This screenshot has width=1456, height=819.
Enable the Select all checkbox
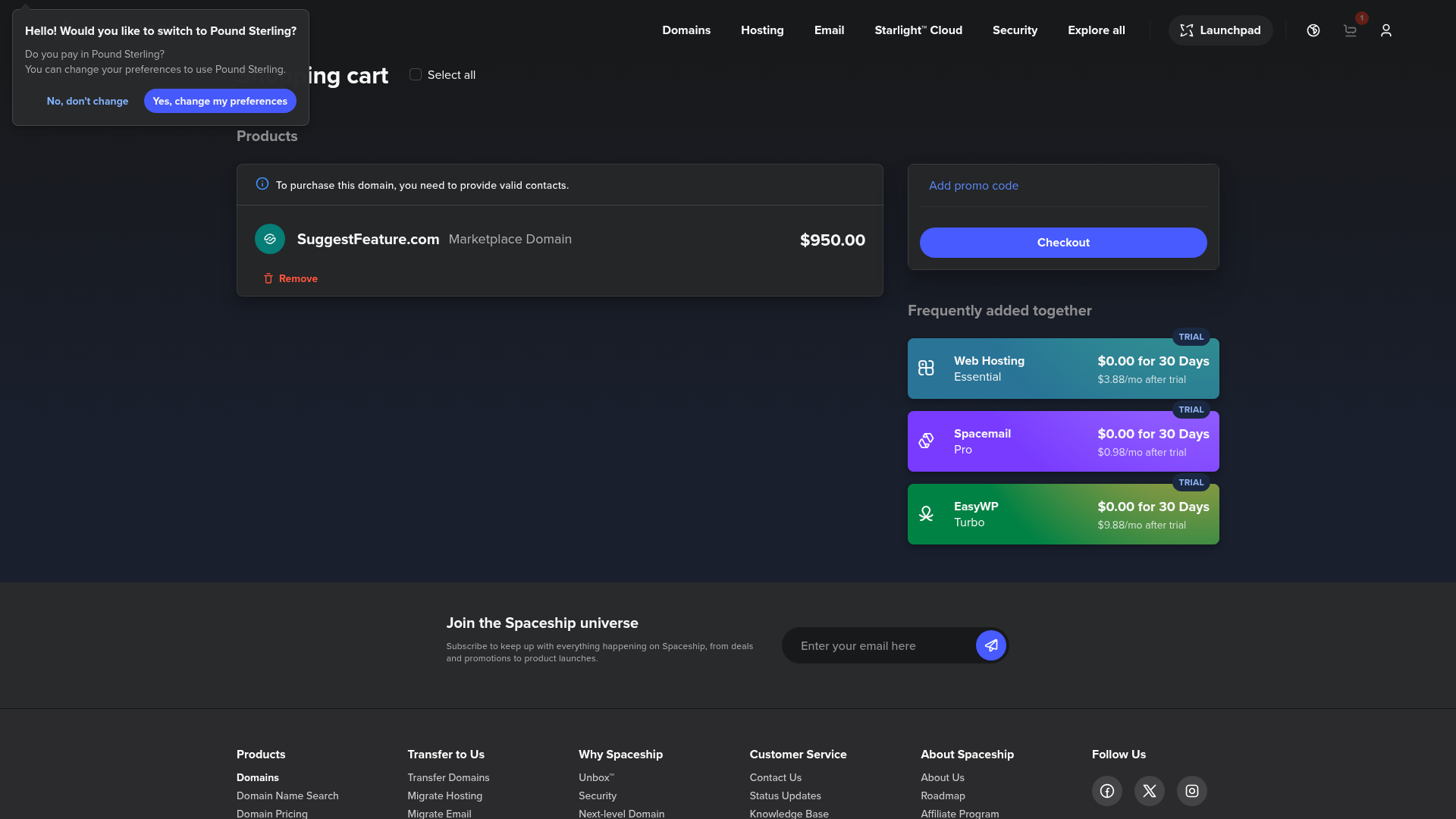click(x=415, y=74)
